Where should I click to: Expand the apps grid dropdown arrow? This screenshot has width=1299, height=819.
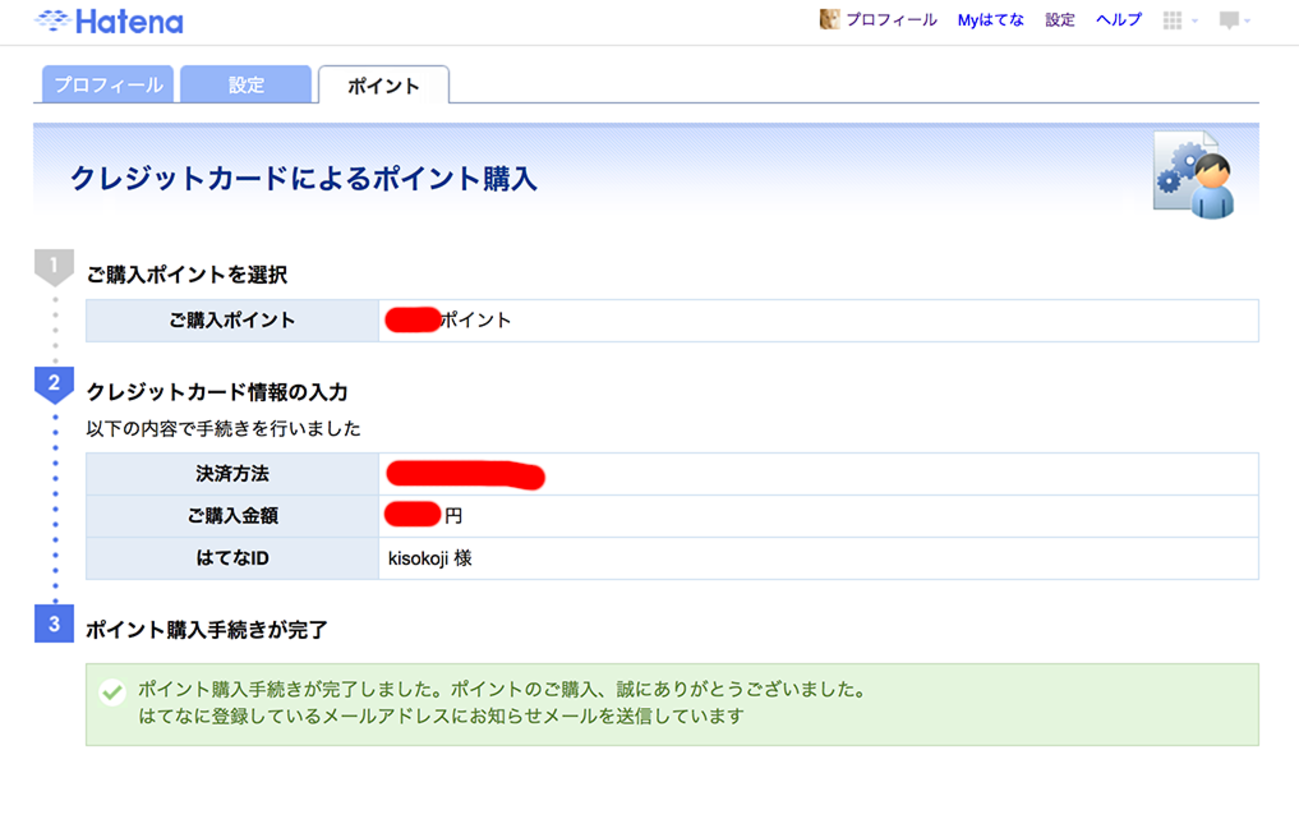[x=1194, y=21]
